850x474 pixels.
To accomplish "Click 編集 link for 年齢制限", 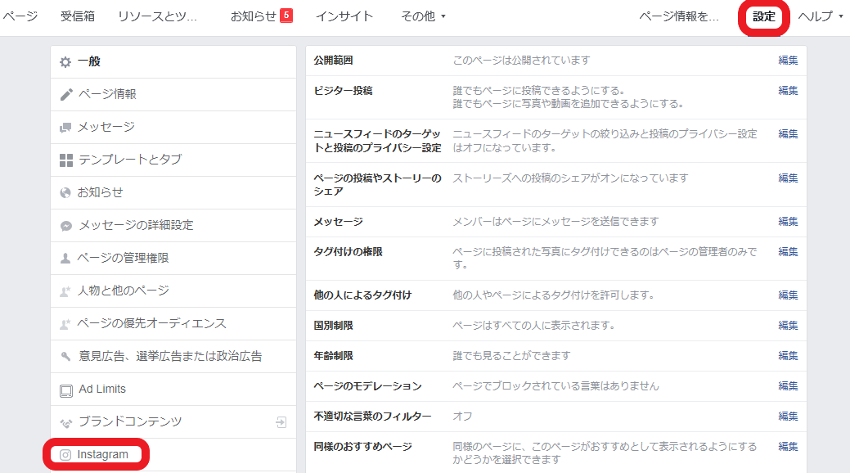I will click(788, 356).
